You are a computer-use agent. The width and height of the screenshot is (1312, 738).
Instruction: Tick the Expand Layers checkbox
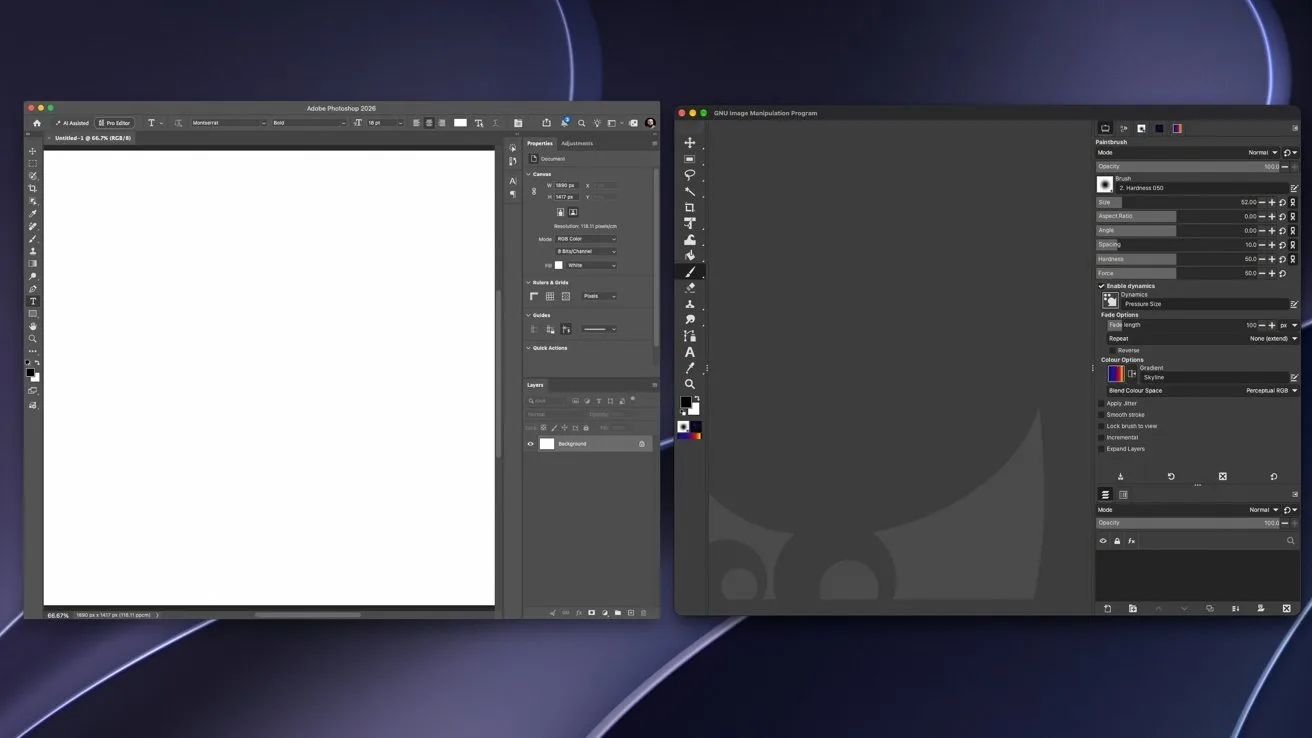click(1102, 449)
